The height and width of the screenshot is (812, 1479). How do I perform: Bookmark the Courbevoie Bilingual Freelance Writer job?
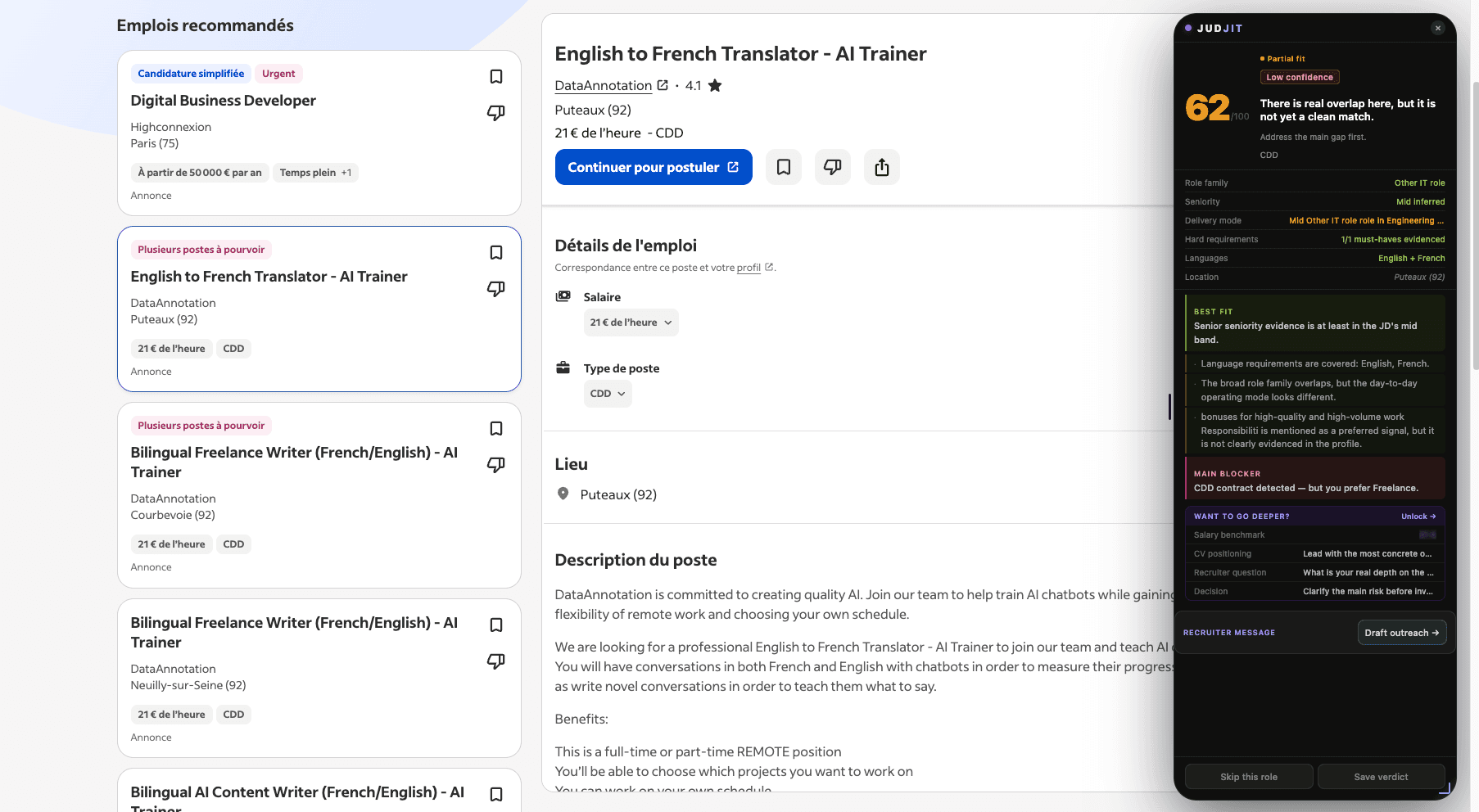(x=496, y=428)
